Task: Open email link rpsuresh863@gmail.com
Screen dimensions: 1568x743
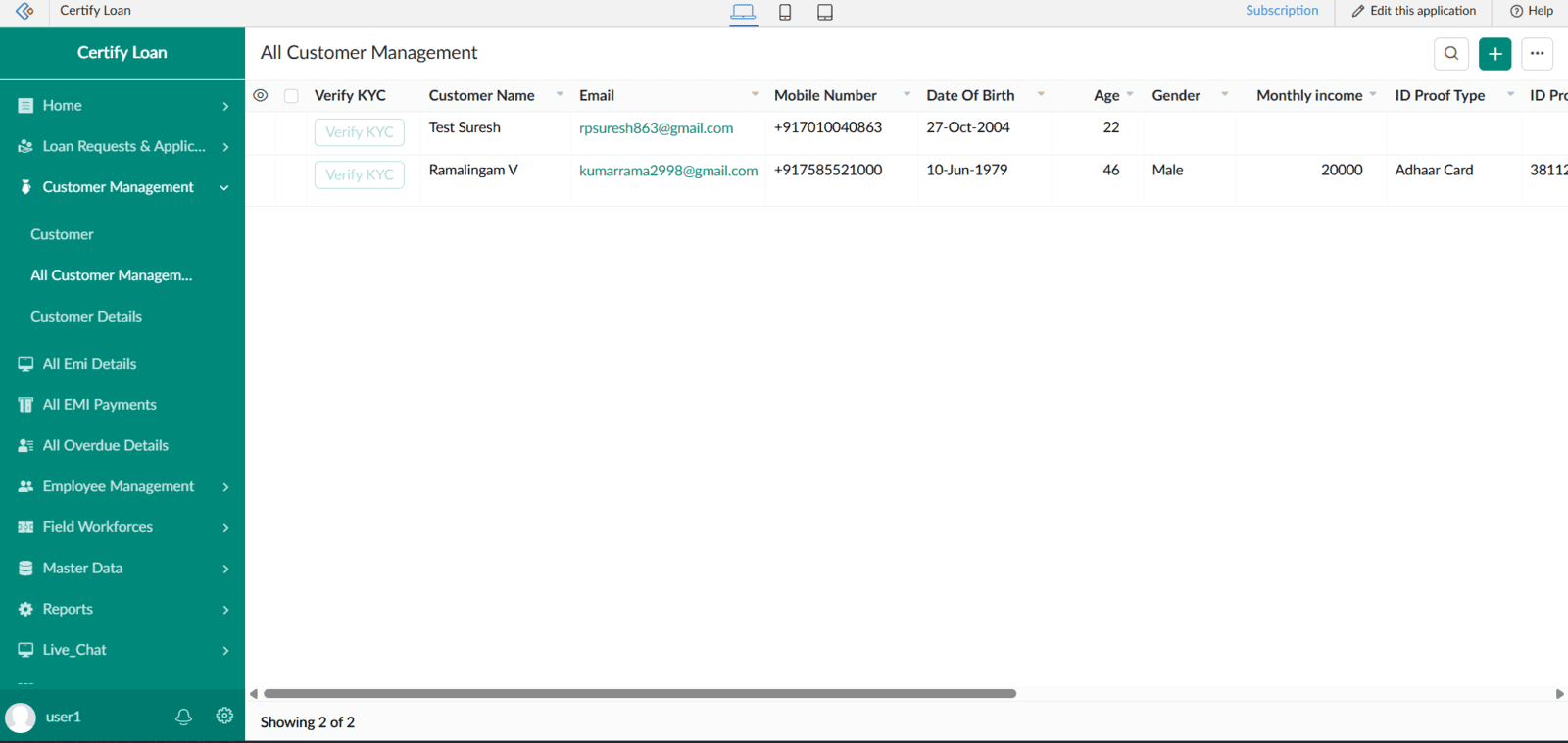Action: [x=656, y=128]
